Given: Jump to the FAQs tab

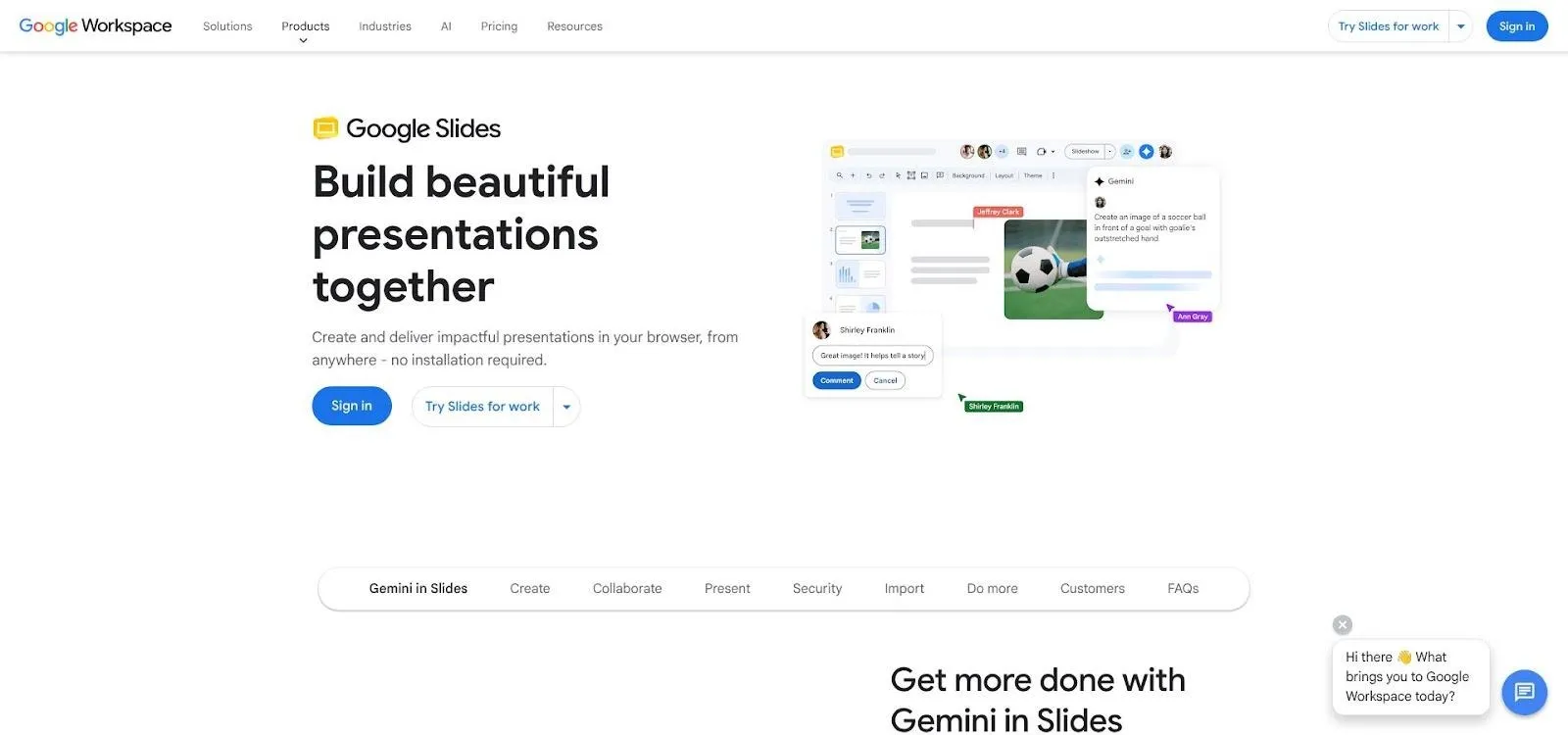Looking at the screenshot, I should coord(1183,589).
